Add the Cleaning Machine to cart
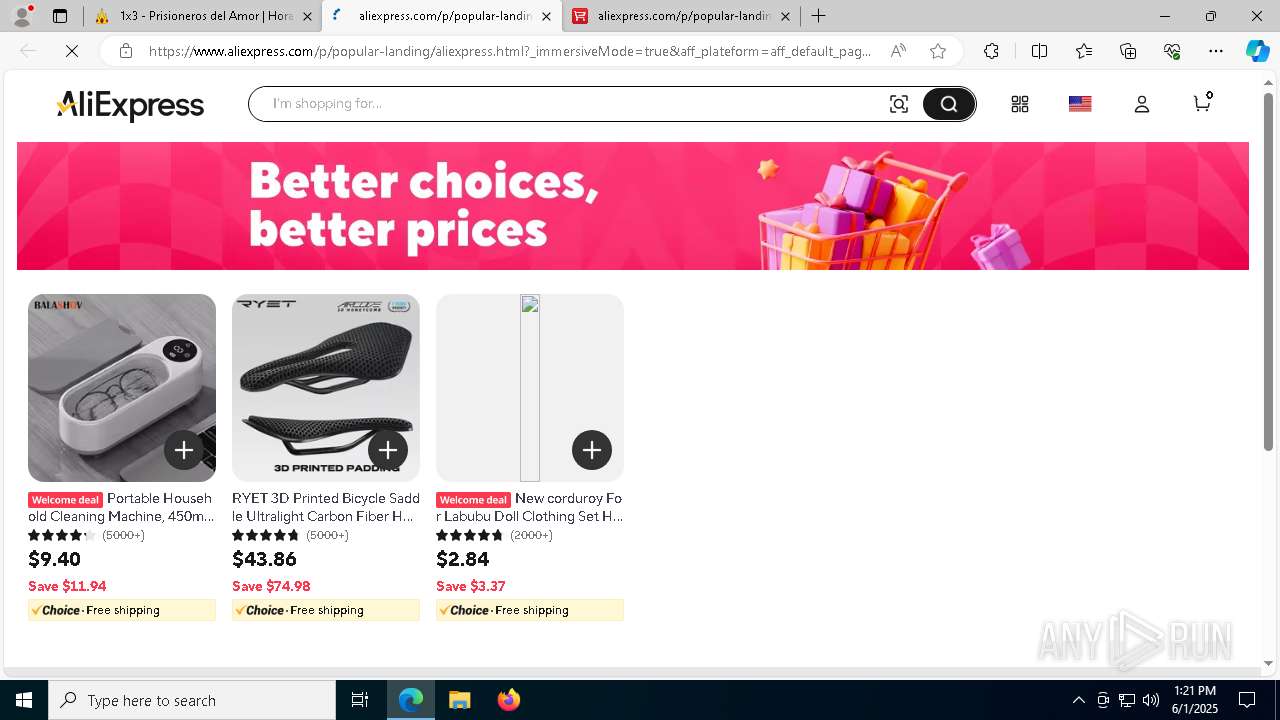This screenshot has height=720, width=1280. tap(184, 450)
